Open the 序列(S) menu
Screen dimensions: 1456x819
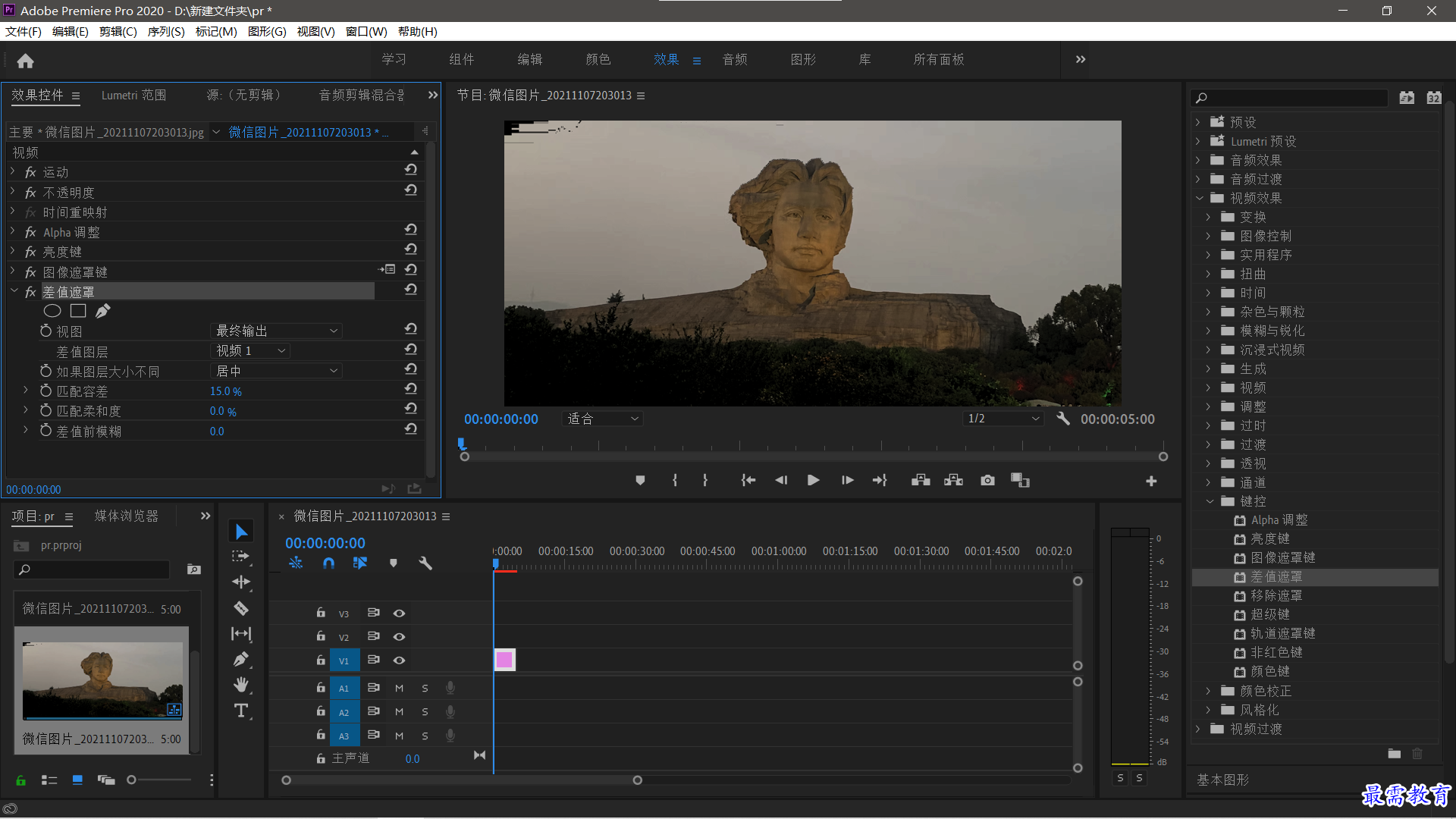pyautogui.click(x=166, y=31)
